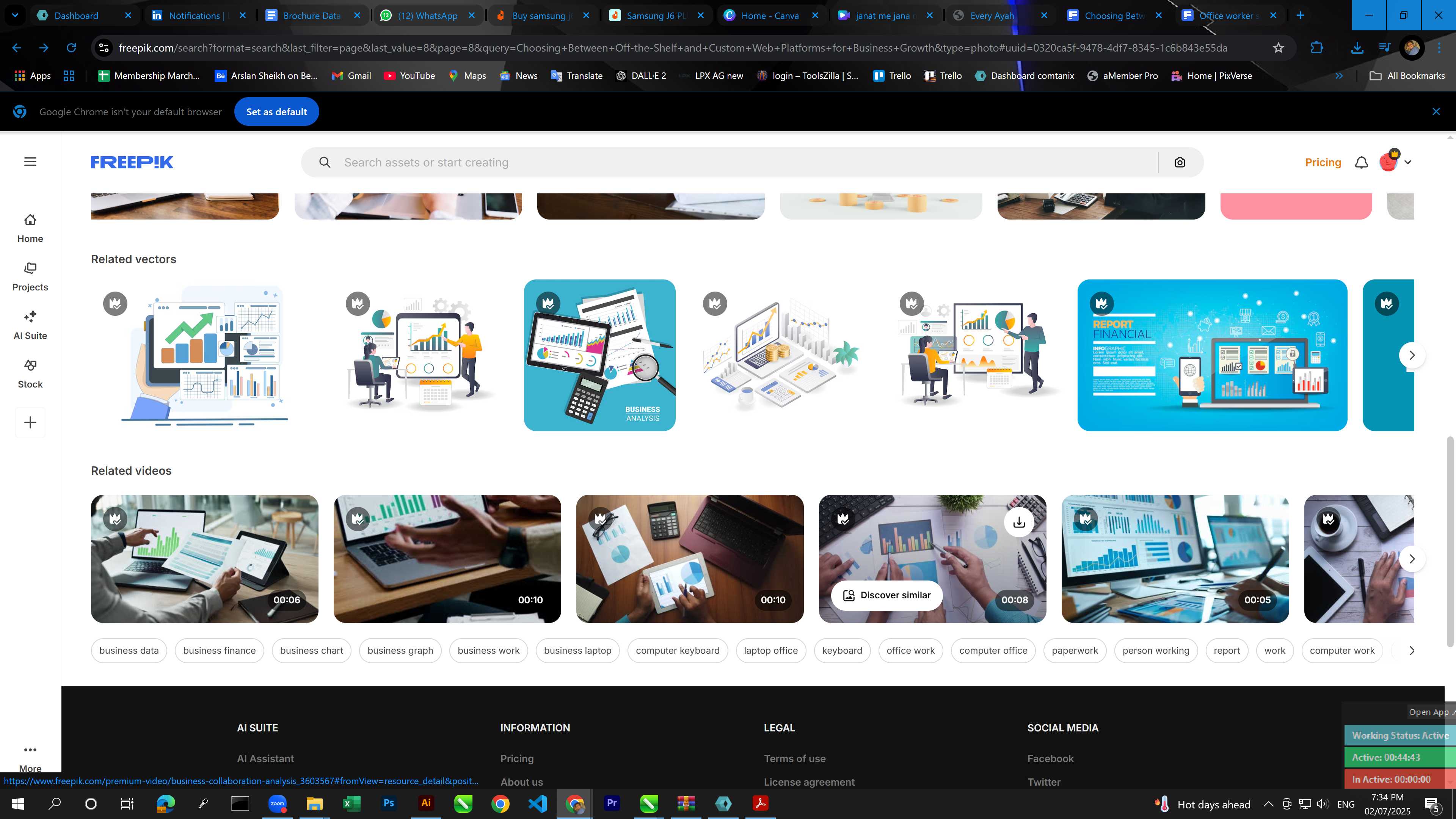Open the user avatar account menu

pyautogui.click(x=1395, y=162)
